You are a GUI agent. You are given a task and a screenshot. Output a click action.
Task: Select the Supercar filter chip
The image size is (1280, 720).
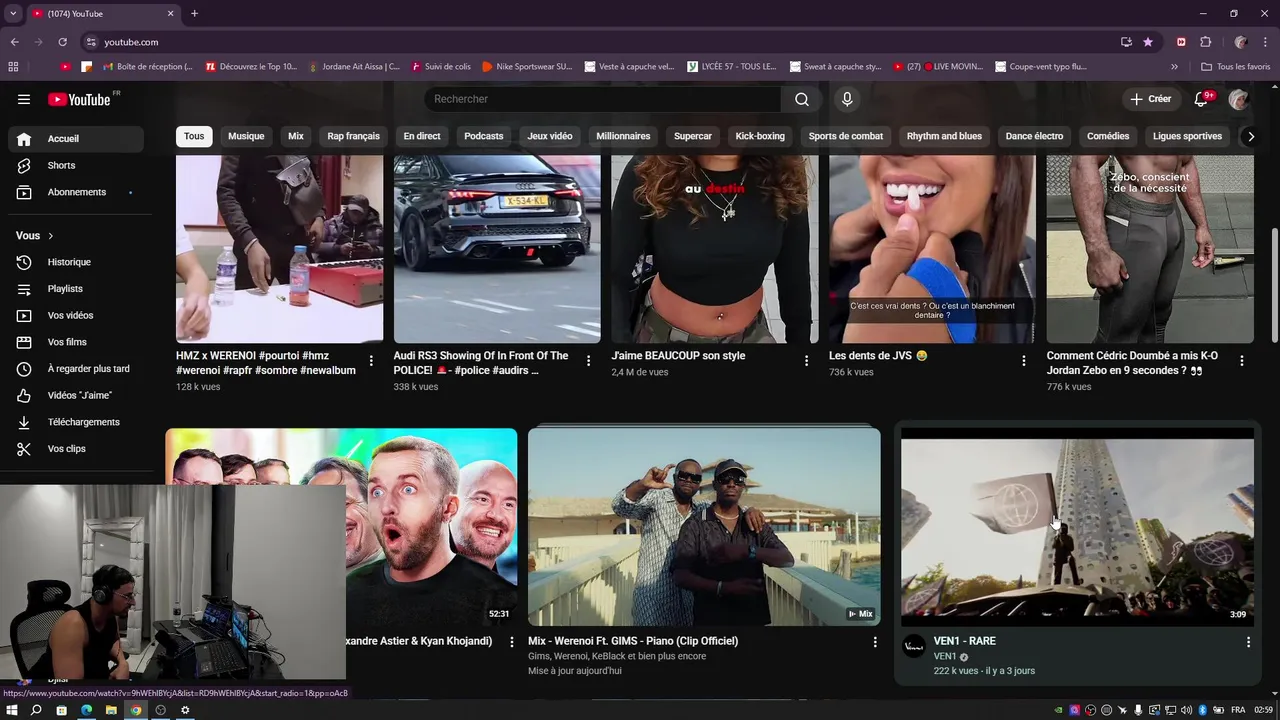pos(693,136)
